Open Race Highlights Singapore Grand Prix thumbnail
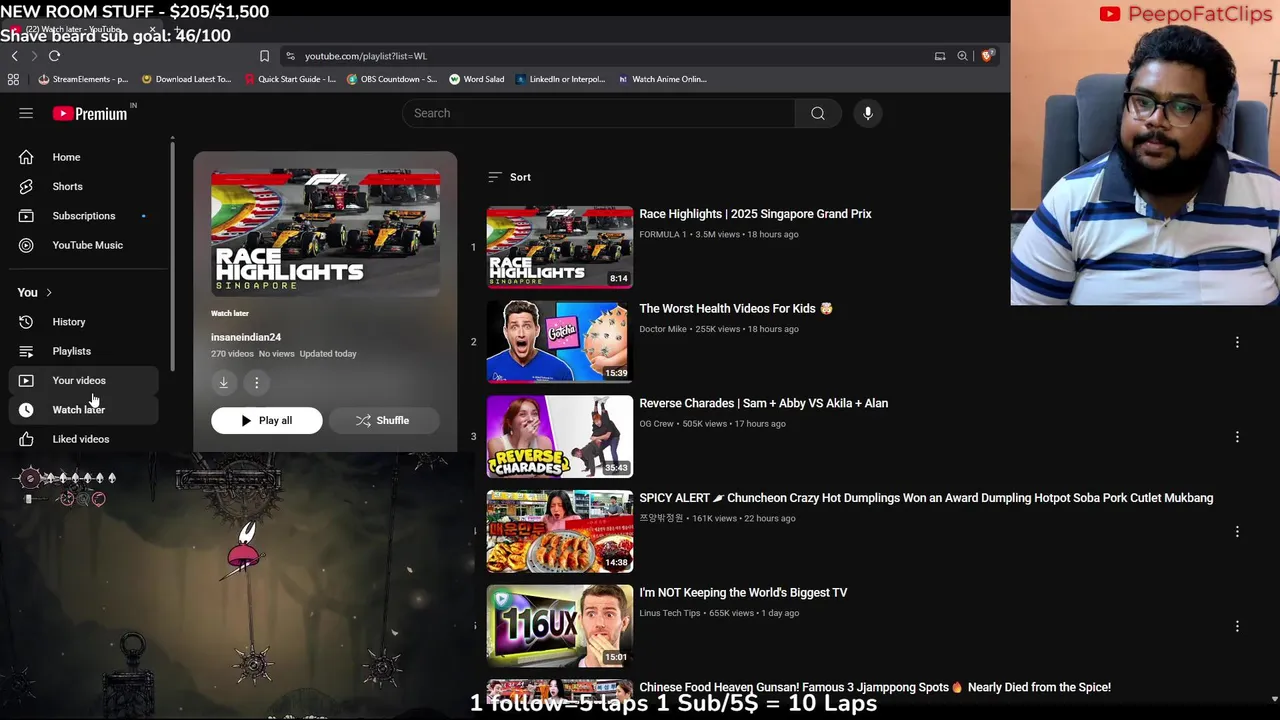The width and height of the screenshot is (1280, 720). pos(560,247)
